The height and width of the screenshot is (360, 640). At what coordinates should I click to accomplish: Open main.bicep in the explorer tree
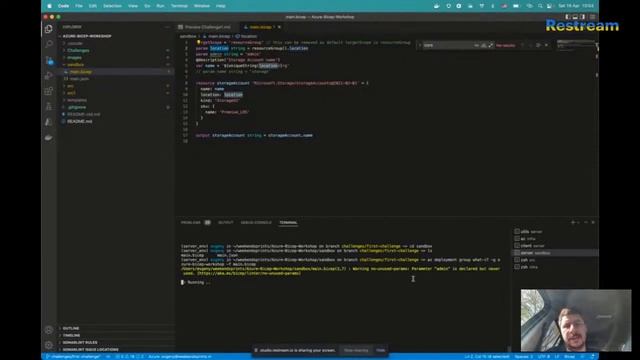(80, 72)
